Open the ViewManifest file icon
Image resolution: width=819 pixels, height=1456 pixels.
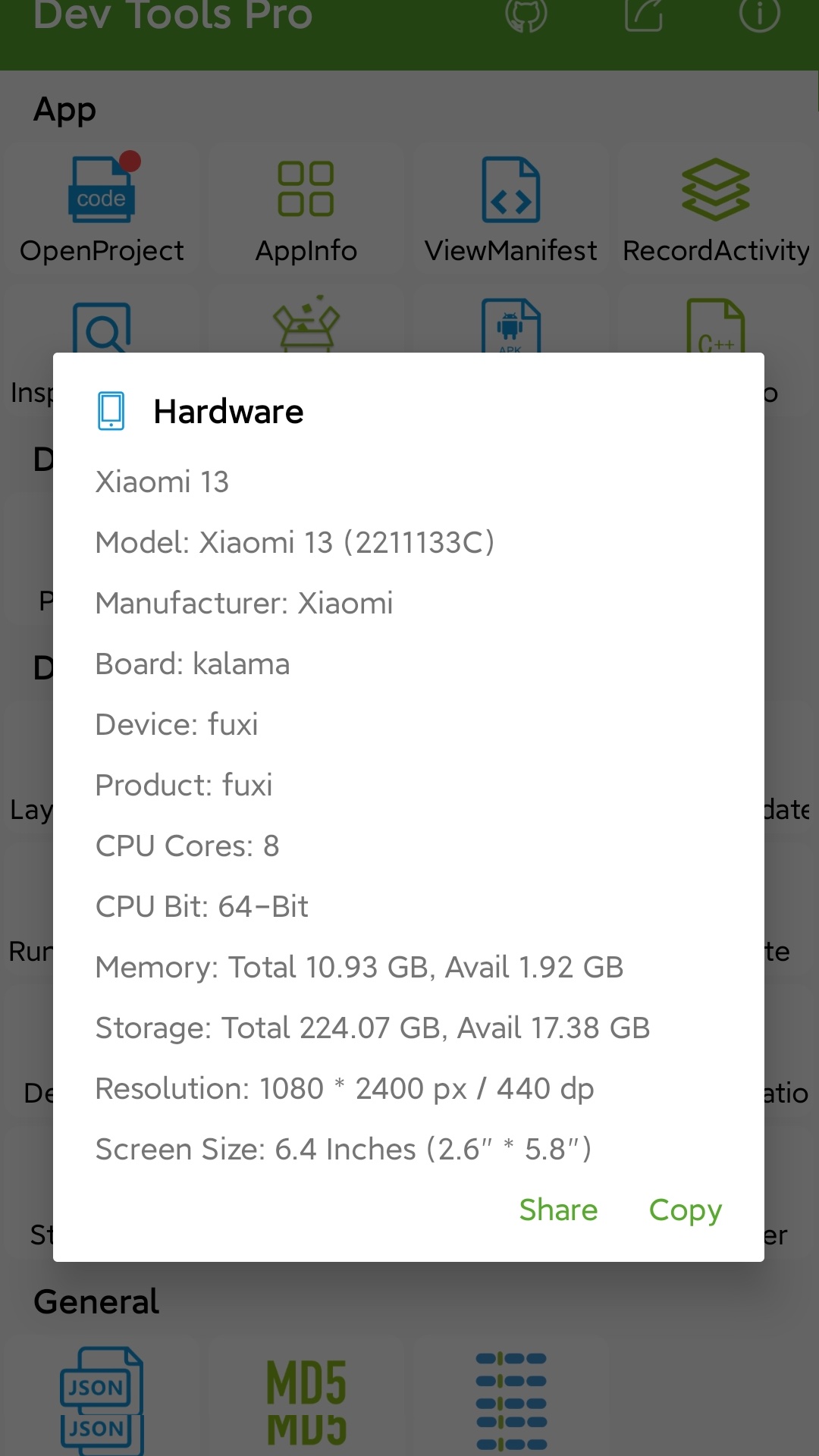click(x=511, y=190)
